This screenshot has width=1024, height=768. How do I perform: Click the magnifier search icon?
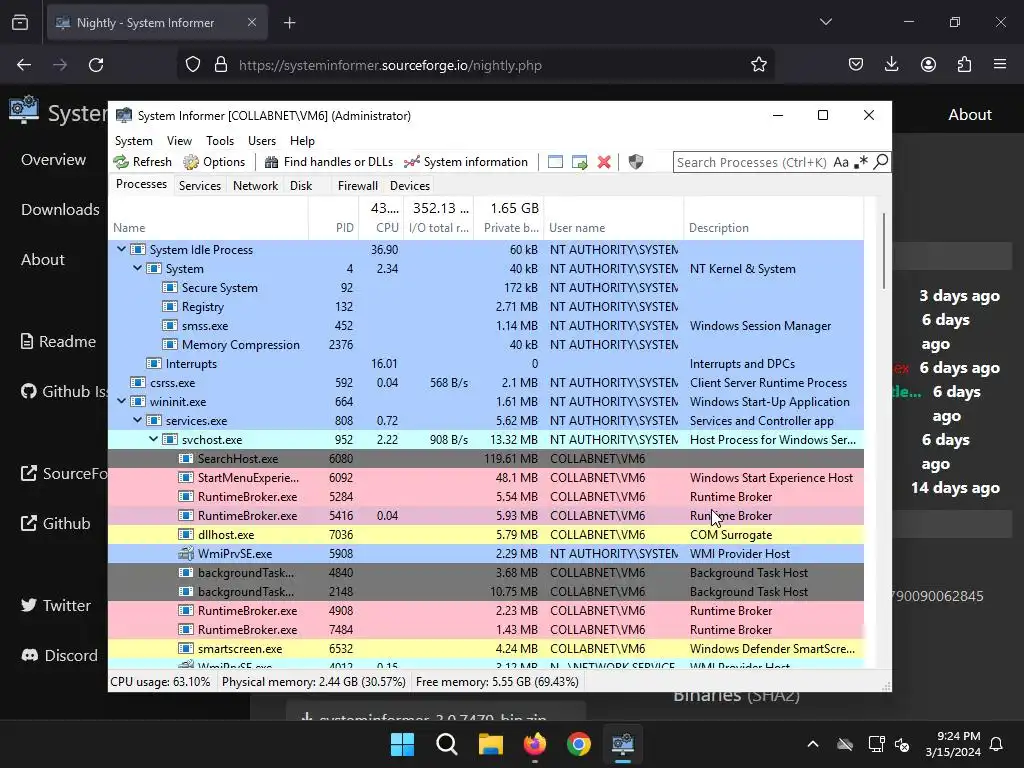(x=880, y=161)
